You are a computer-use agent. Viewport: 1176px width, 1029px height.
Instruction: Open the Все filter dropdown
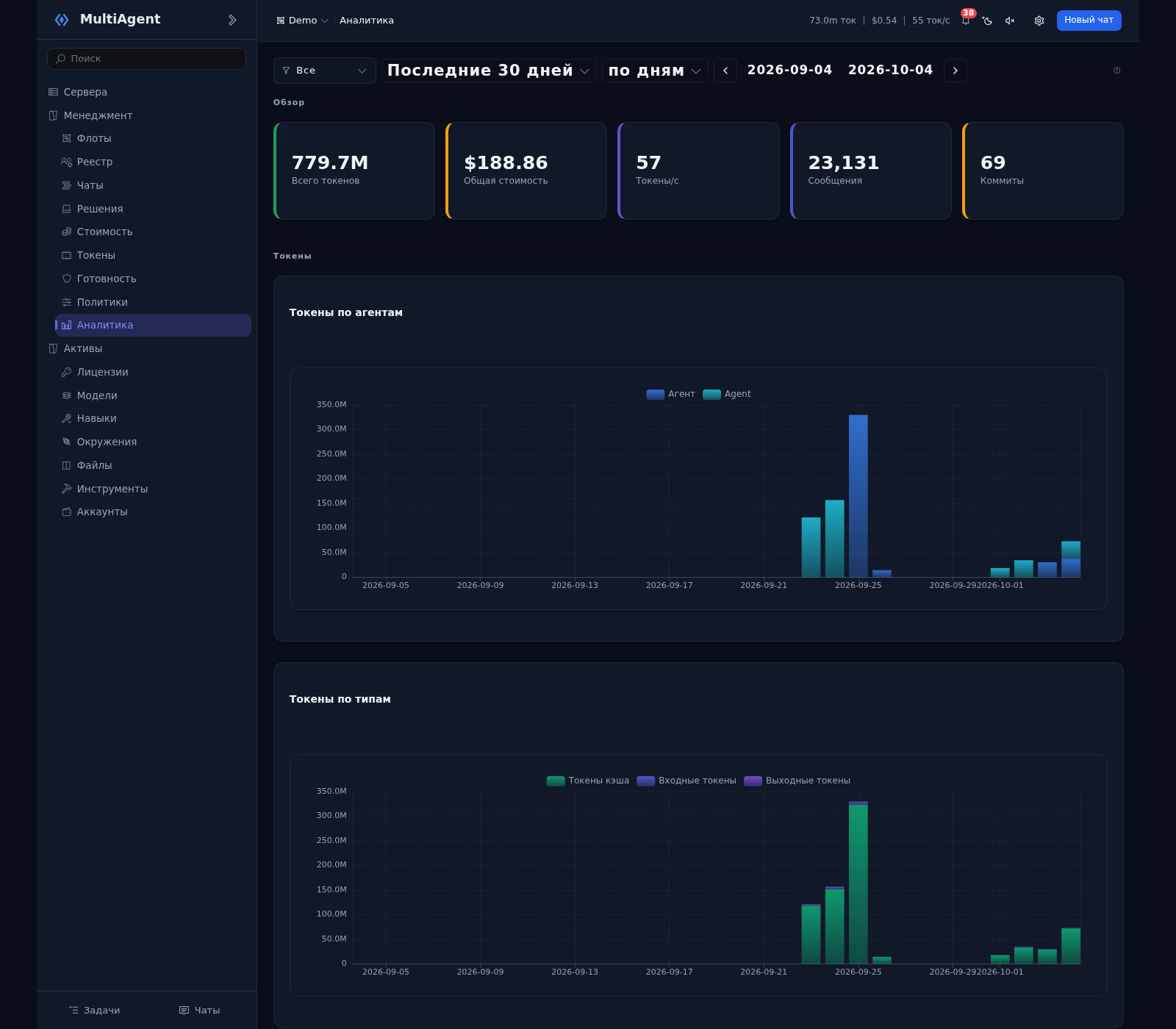(x=325, y=71)
